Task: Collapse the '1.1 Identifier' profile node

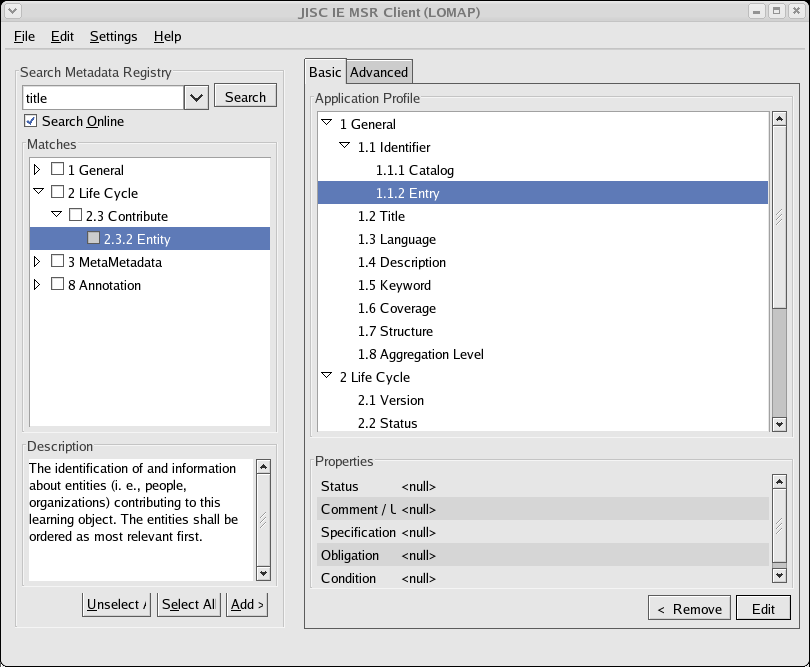Action: 345,146
